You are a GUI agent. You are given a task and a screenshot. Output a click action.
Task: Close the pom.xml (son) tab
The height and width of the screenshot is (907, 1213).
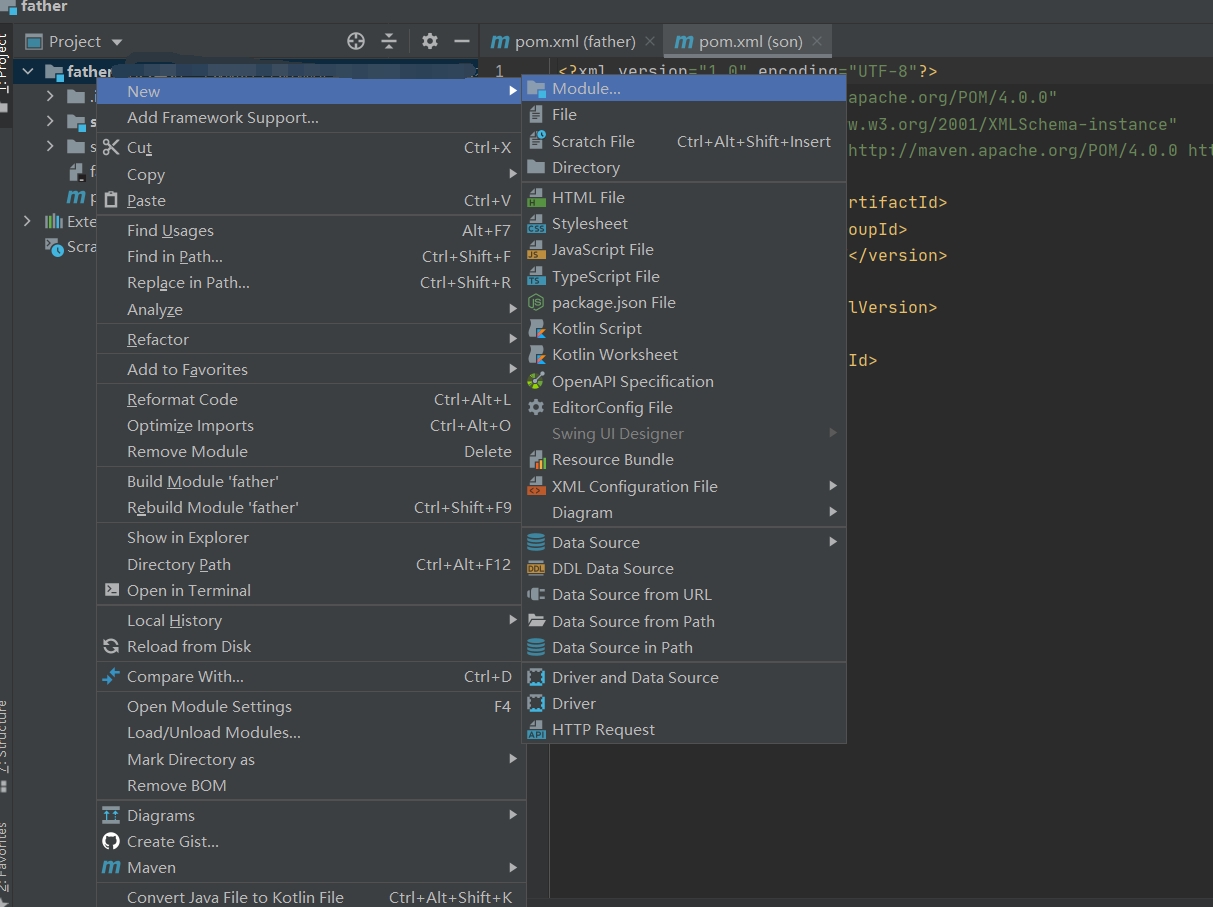coord(817,41)
